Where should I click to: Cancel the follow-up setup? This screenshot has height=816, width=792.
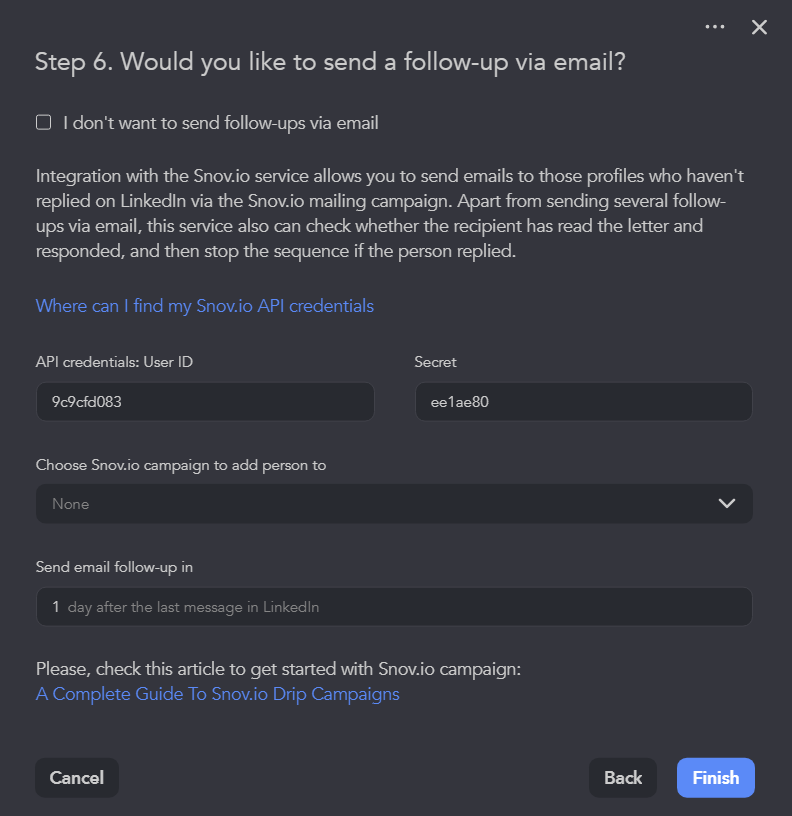point(76,777)
